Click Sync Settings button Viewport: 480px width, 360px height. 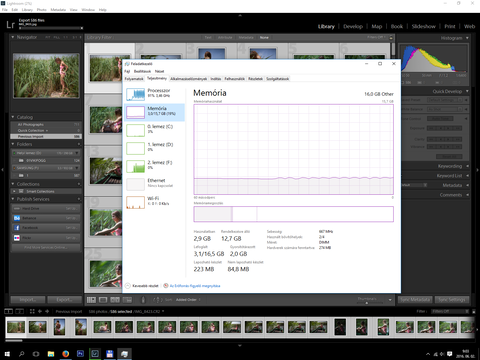tap(452, 300)
